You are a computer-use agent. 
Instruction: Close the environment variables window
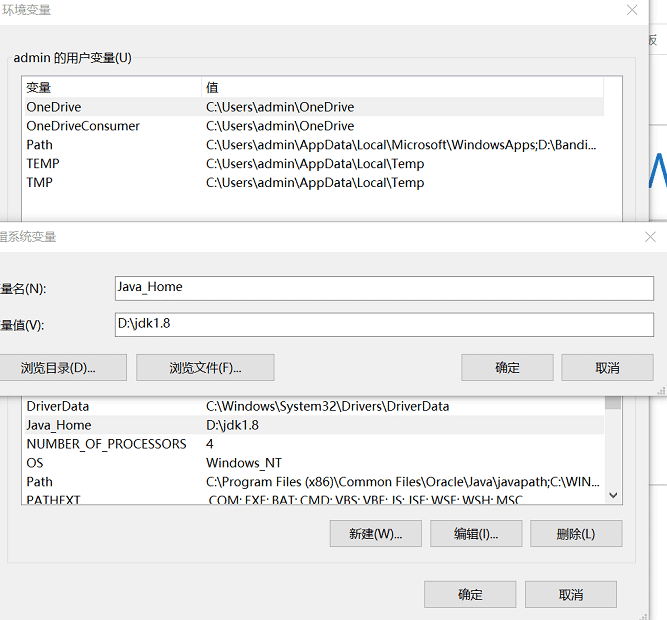632,10
